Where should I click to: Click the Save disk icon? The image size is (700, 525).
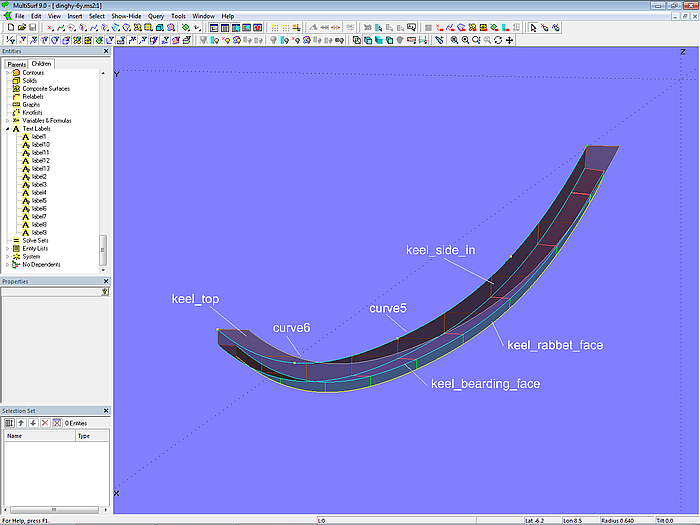tap(32, 28)
